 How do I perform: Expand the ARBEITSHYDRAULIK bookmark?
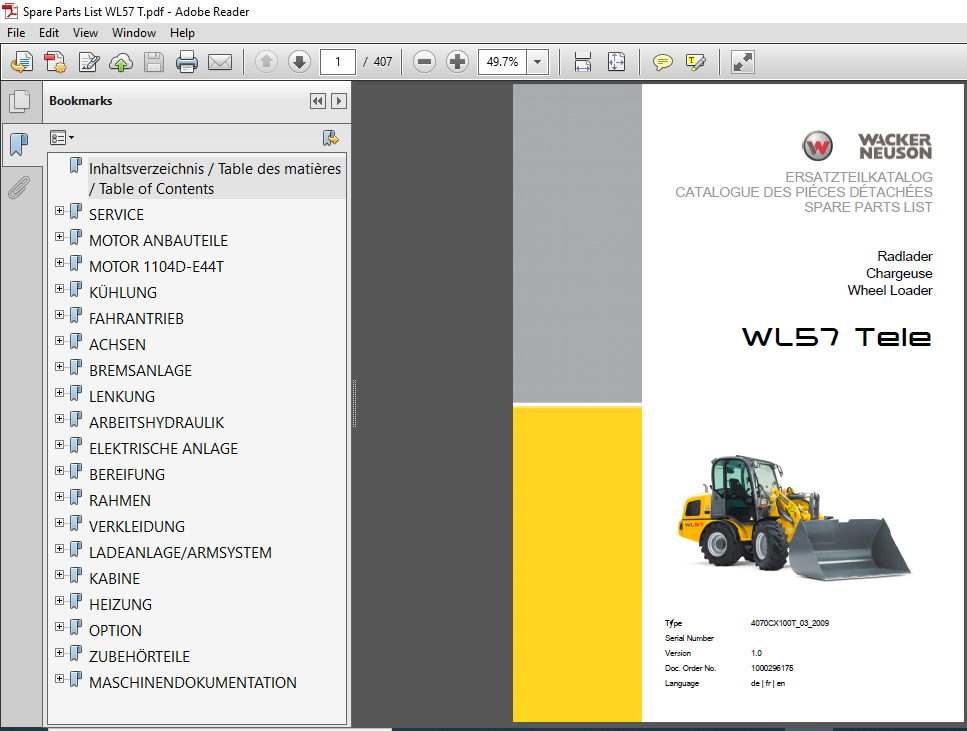tap(59, 419)
